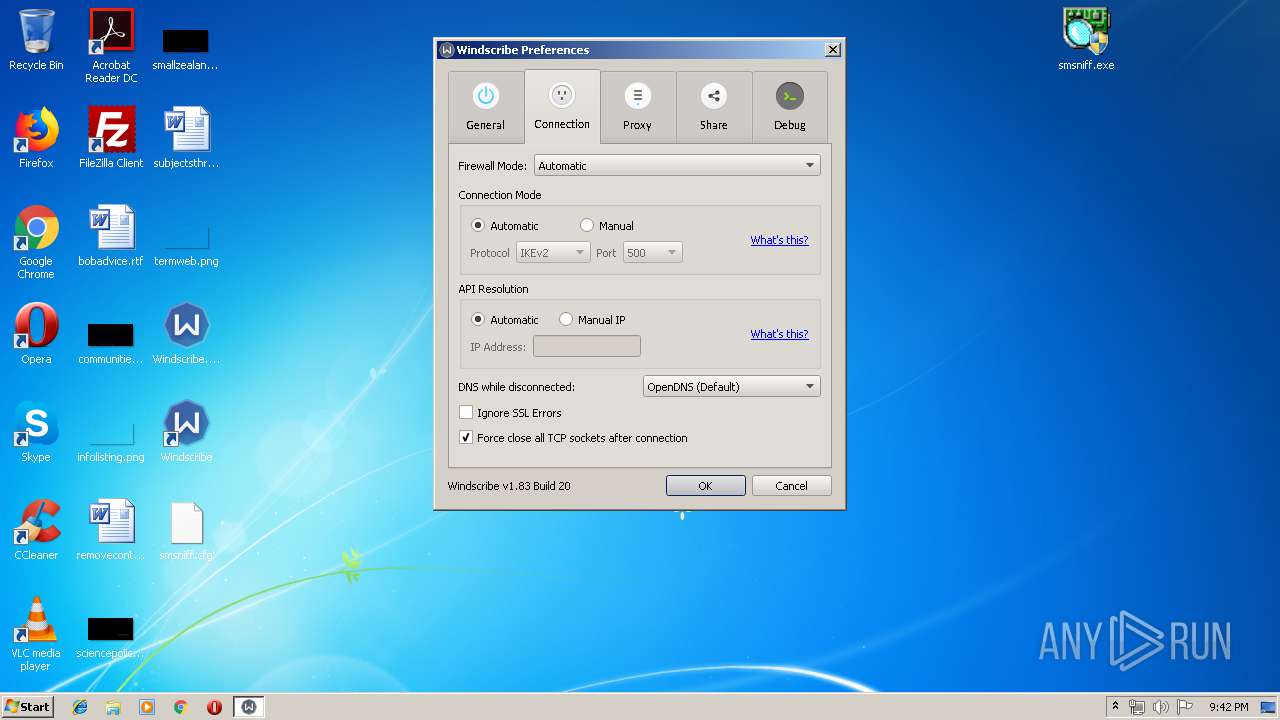This screenshot has width=1280, height=720.
Task: Select the CCleaner desktop shortcut
Action: point(36,529)
